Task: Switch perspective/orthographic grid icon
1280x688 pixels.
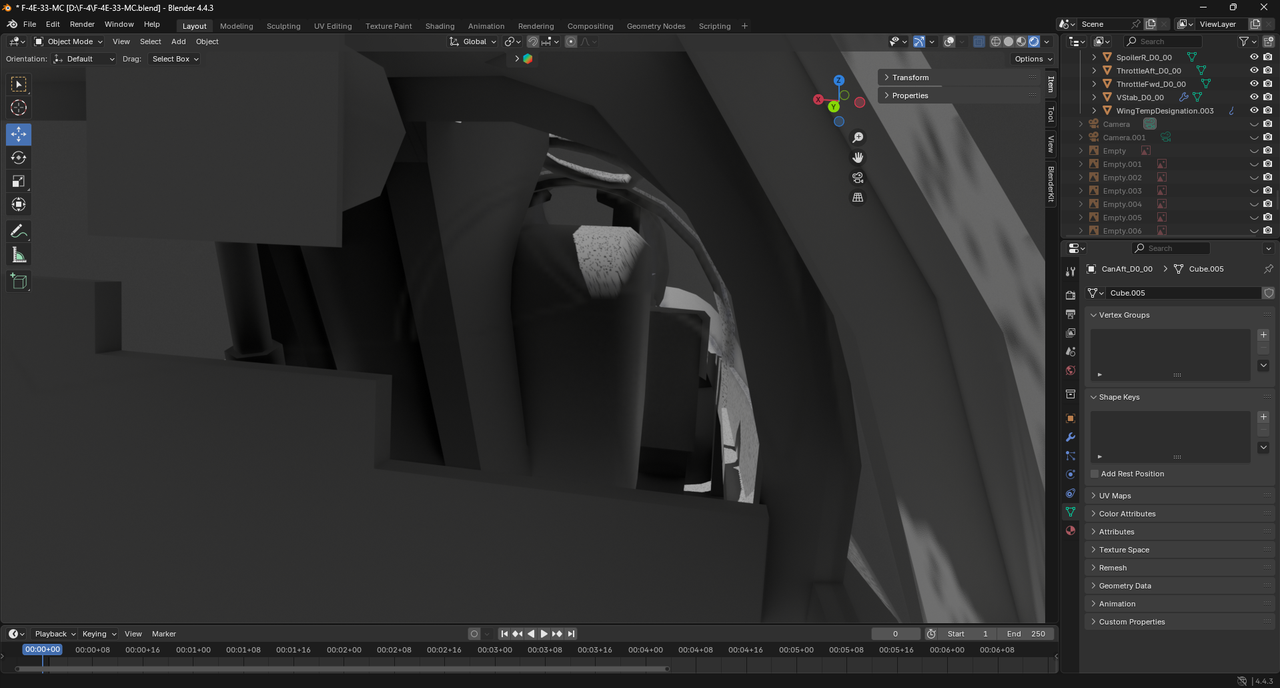Action: [x=857, y=198]
